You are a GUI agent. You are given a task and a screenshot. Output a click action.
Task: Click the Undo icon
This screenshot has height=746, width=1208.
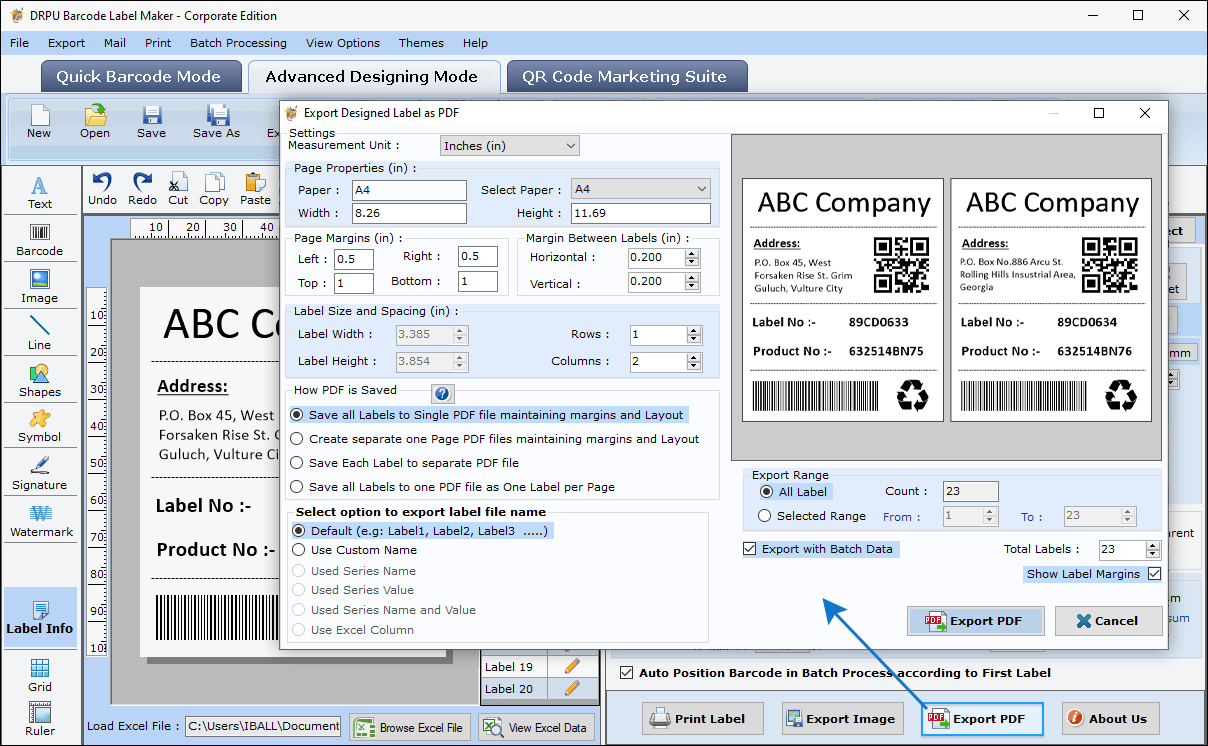102,188
